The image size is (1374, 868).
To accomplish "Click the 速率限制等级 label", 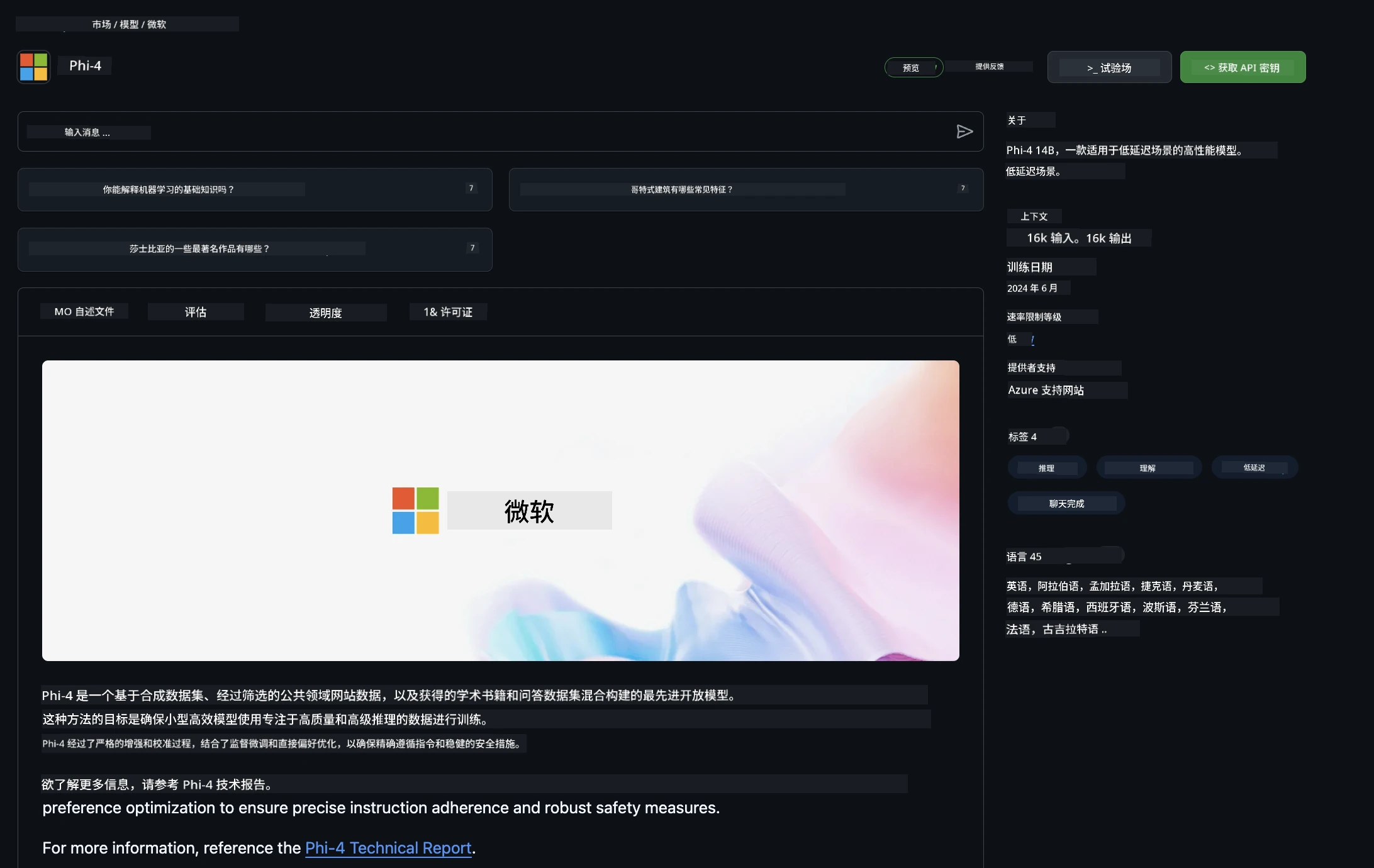I will click(1034, 316).
